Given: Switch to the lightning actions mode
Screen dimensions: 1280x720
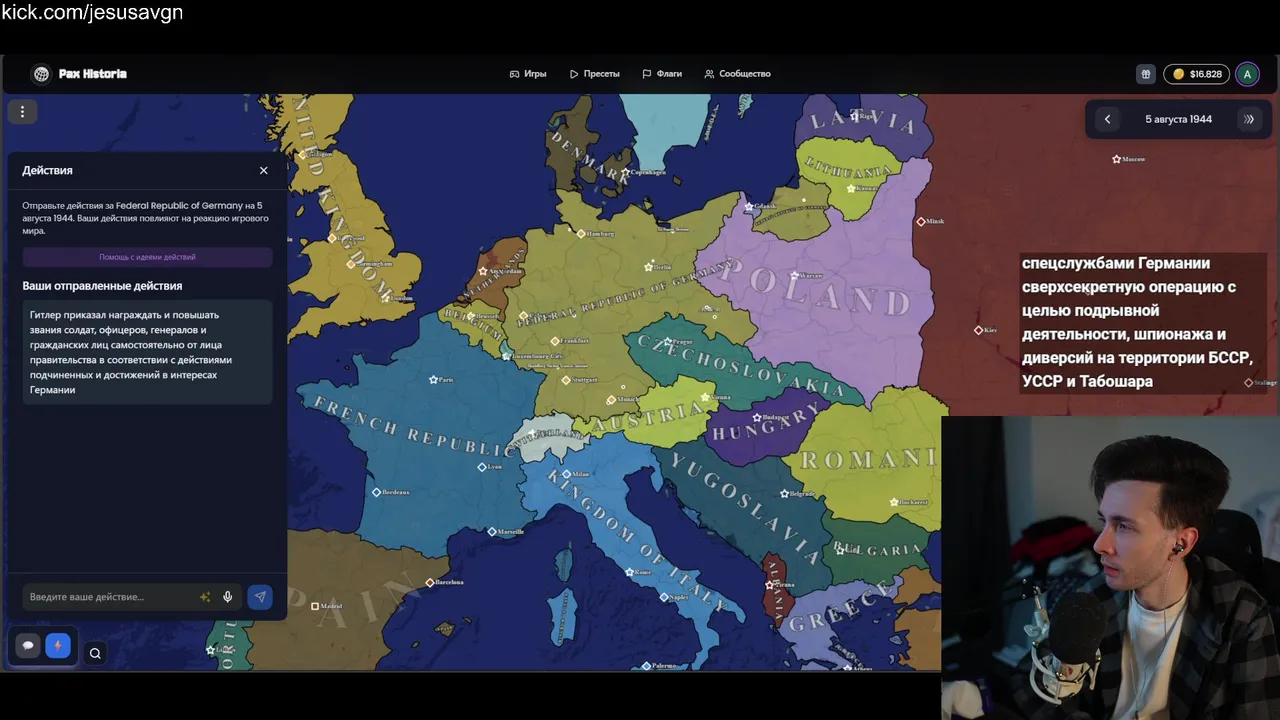Looking at the screenshot, I should coord(57,646).
